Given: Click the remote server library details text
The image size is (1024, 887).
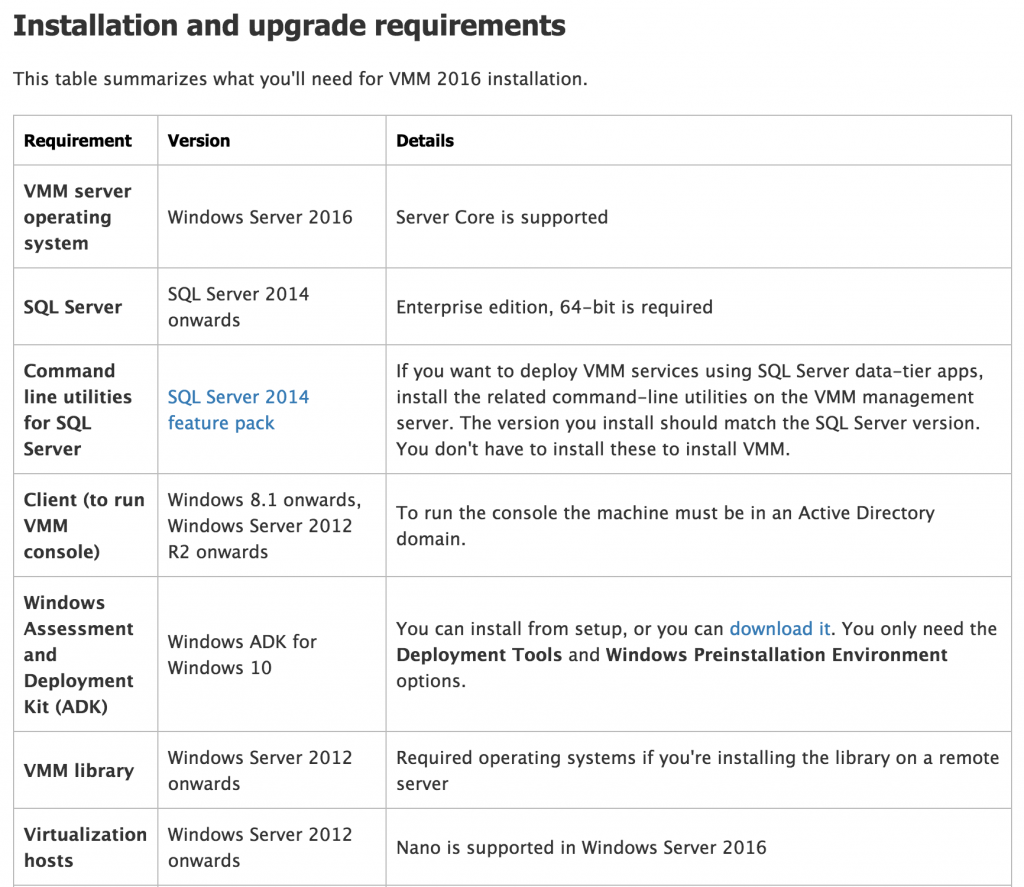Looking at the screenshot, I should click(x=697, y=771).
